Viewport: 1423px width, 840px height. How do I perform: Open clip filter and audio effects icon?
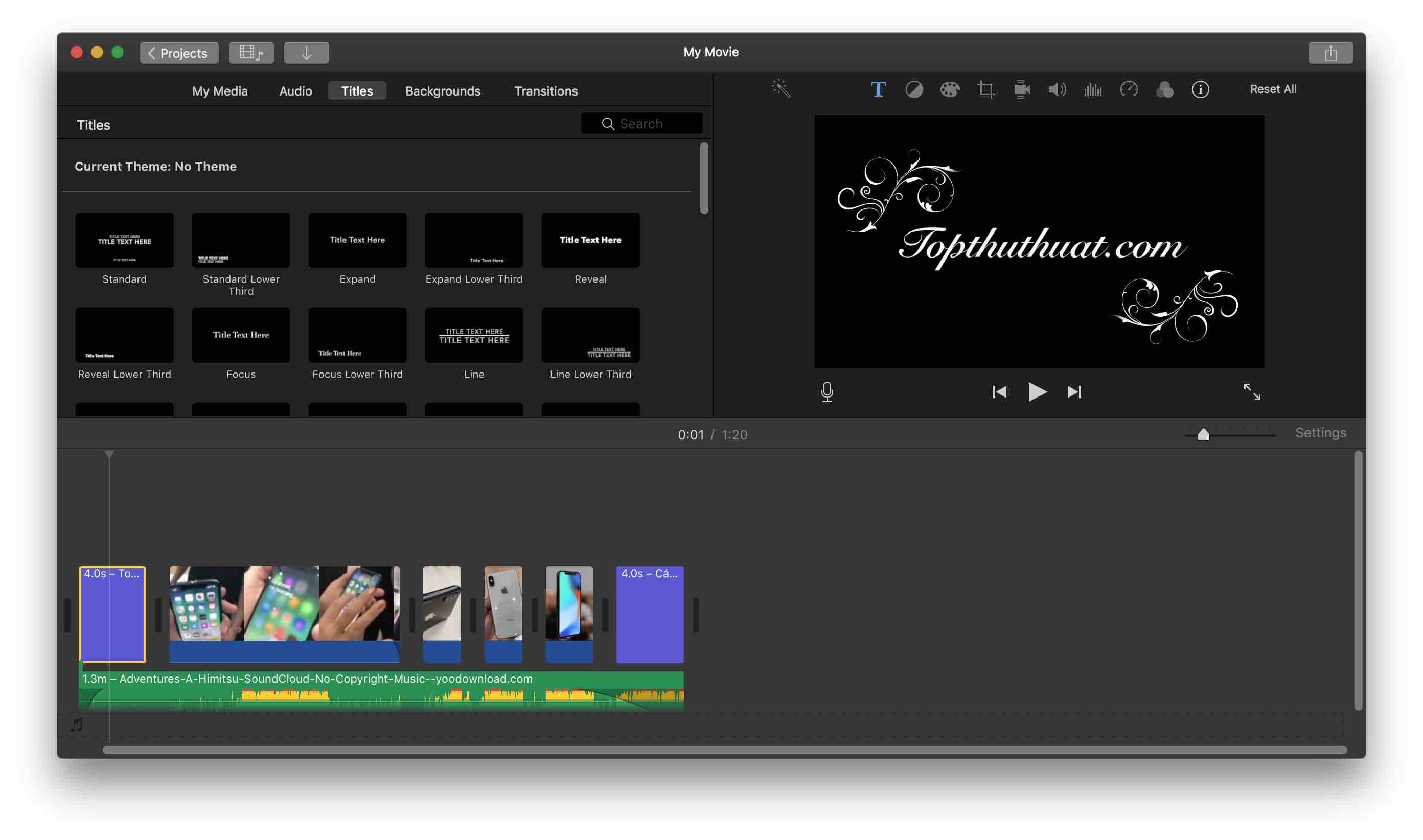coord(1164,89)
